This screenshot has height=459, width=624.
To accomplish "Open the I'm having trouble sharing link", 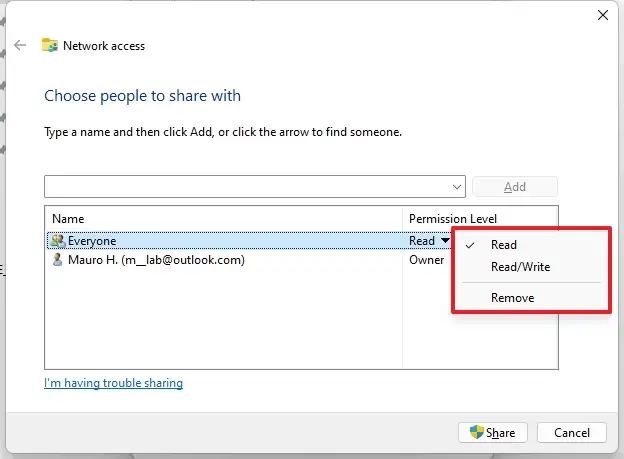I will point(113,383).
